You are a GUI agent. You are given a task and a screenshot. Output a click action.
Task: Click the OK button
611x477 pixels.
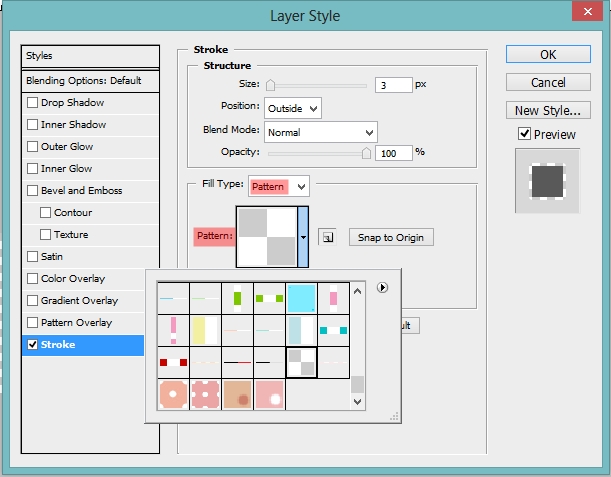tap(548, 54)
